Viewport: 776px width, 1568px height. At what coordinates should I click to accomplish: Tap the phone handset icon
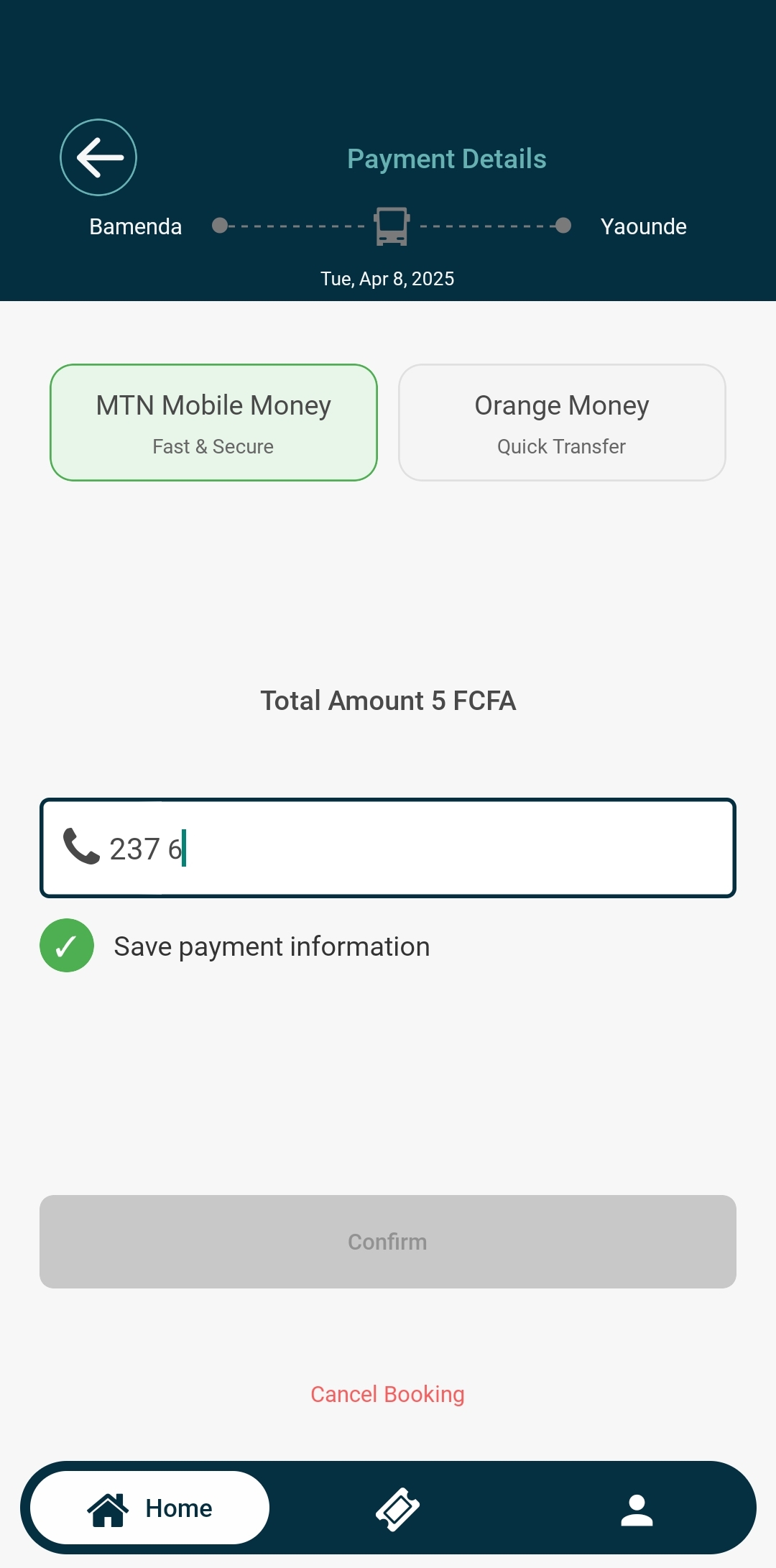coord(81,847)
